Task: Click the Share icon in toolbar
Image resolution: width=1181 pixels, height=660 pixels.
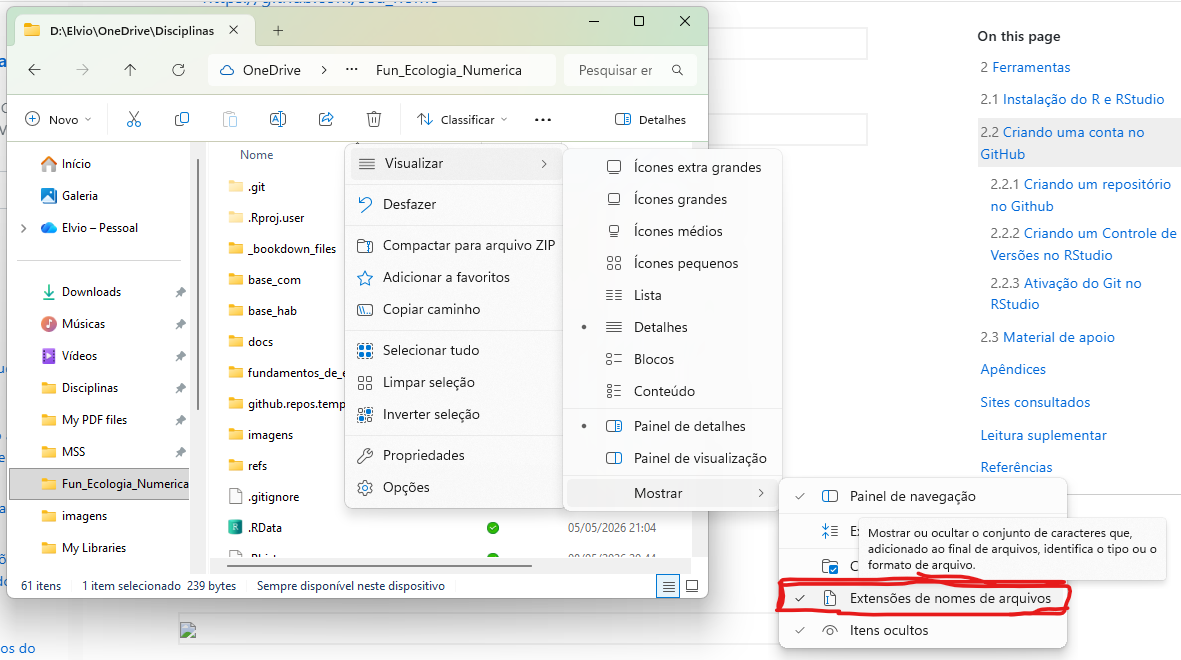Action: point(326,119)
